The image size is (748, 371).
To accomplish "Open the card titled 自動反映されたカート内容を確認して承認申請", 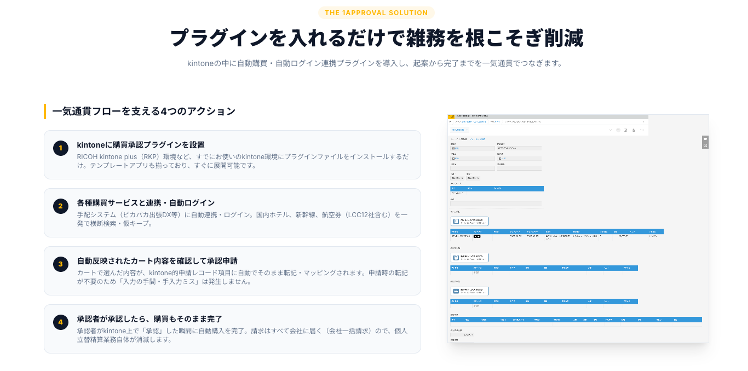I will click(x=232, y=271).
